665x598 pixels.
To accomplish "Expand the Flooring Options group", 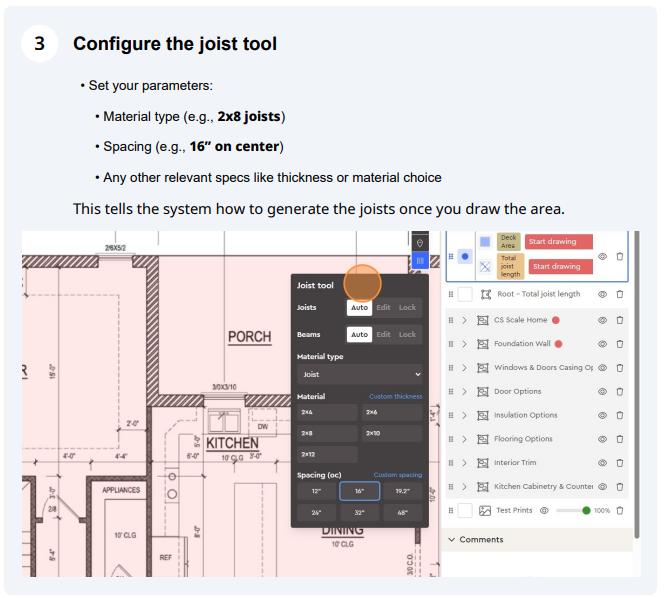I will 464,439.
